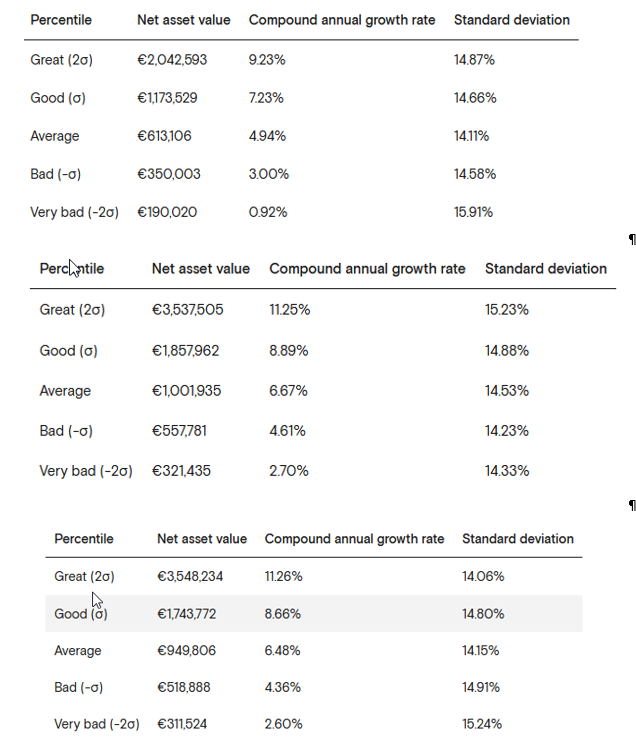This screenshot has height=752, width=636.
Task: Click the €1,001,935 Average value
Action: coord(187,391)
